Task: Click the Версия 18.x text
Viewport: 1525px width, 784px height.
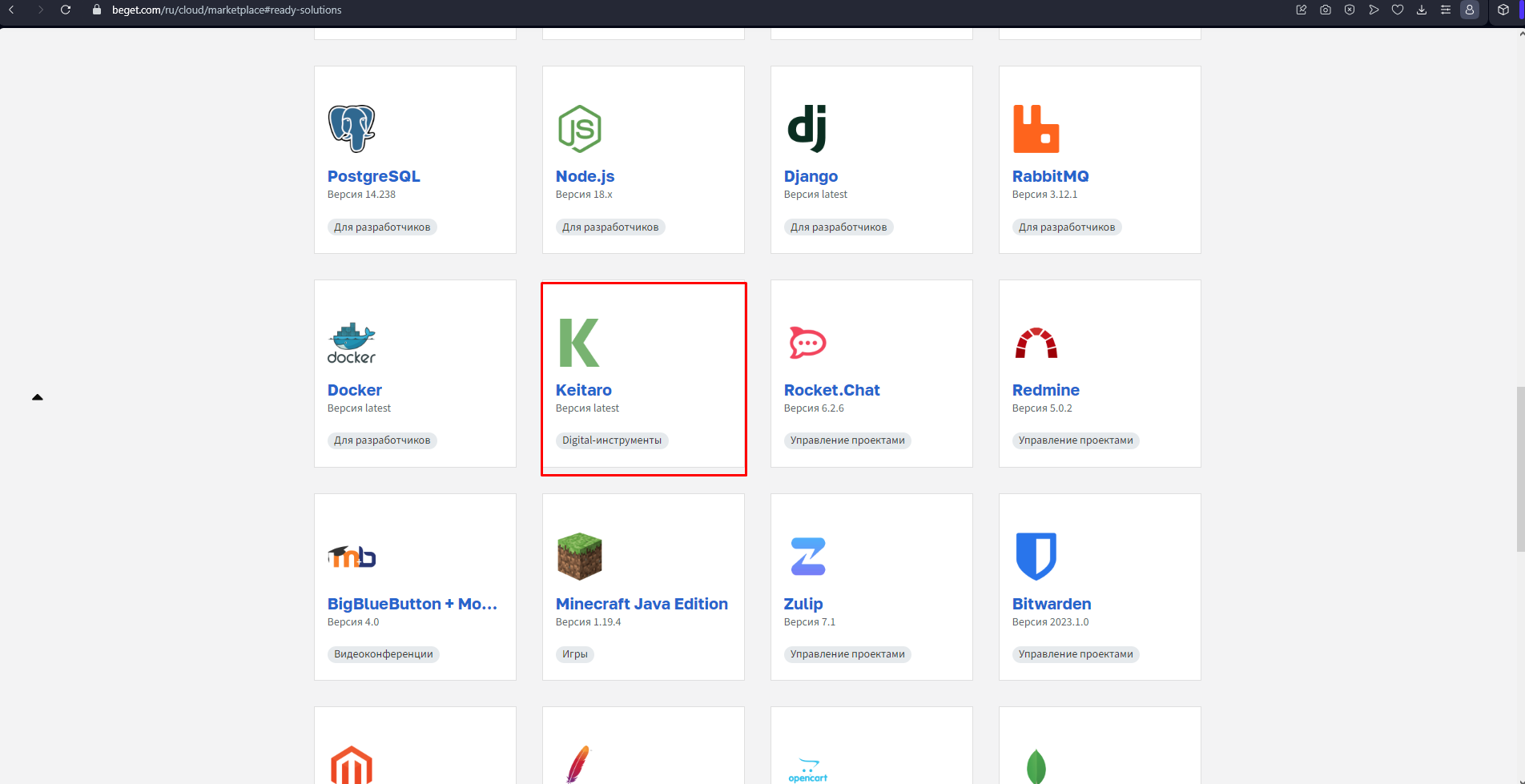Action: click(x=584, y=195)
